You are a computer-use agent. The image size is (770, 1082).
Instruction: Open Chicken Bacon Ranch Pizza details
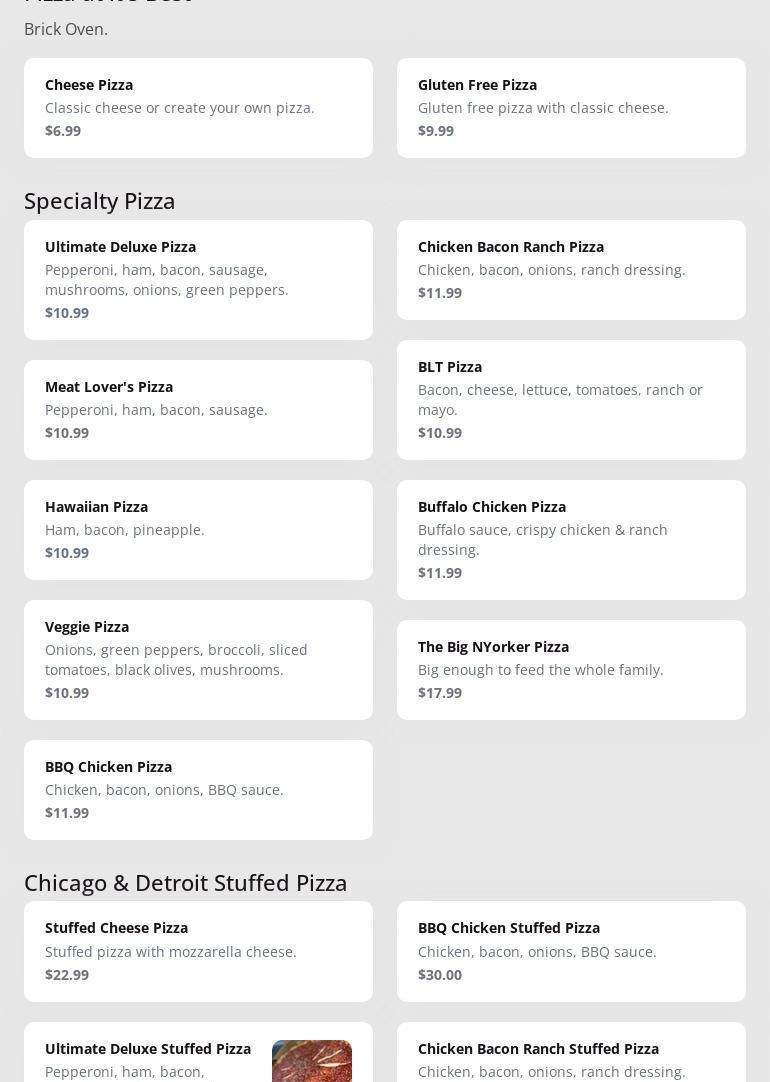[x=571, y=269]
